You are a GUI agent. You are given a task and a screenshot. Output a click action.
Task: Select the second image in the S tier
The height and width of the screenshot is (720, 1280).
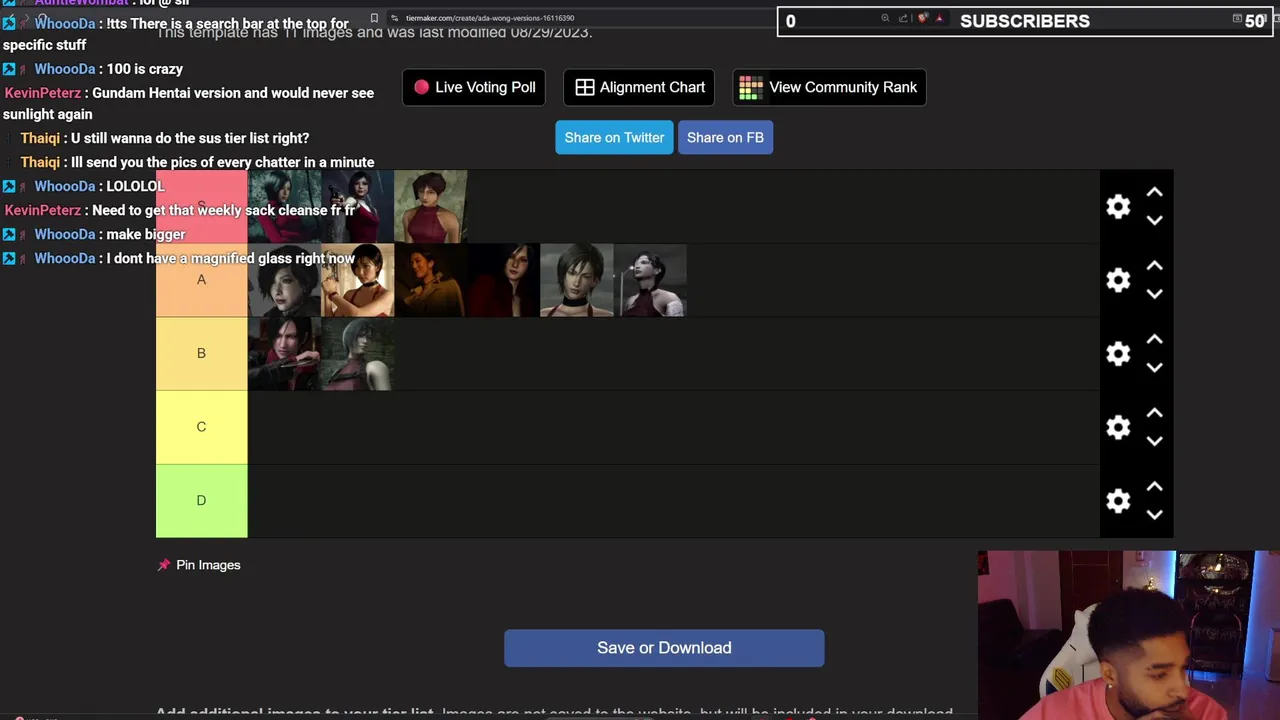pyautogui.click(x=357, y=207)
